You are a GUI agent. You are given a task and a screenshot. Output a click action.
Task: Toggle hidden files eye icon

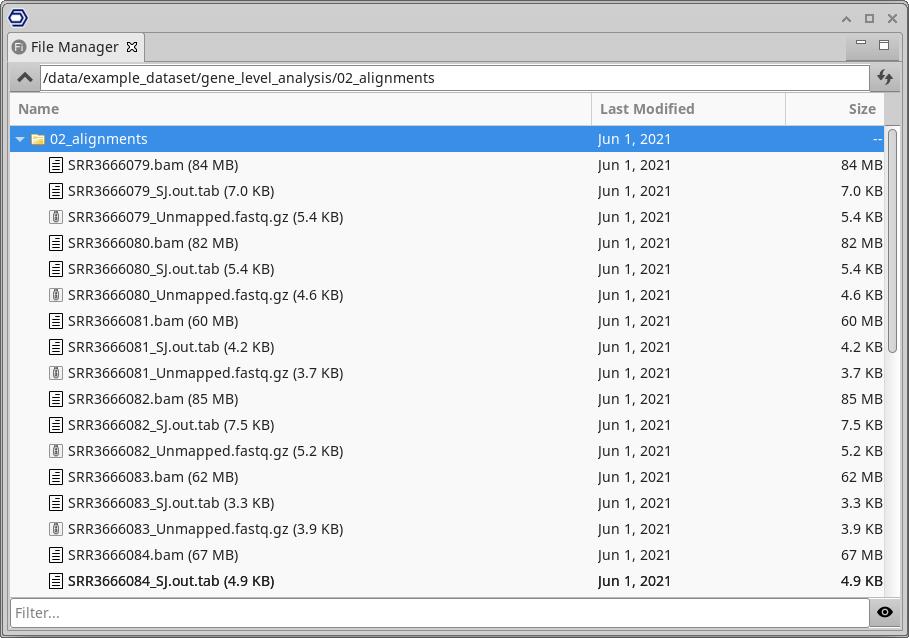pyautogui.click(x=884, y=612)
